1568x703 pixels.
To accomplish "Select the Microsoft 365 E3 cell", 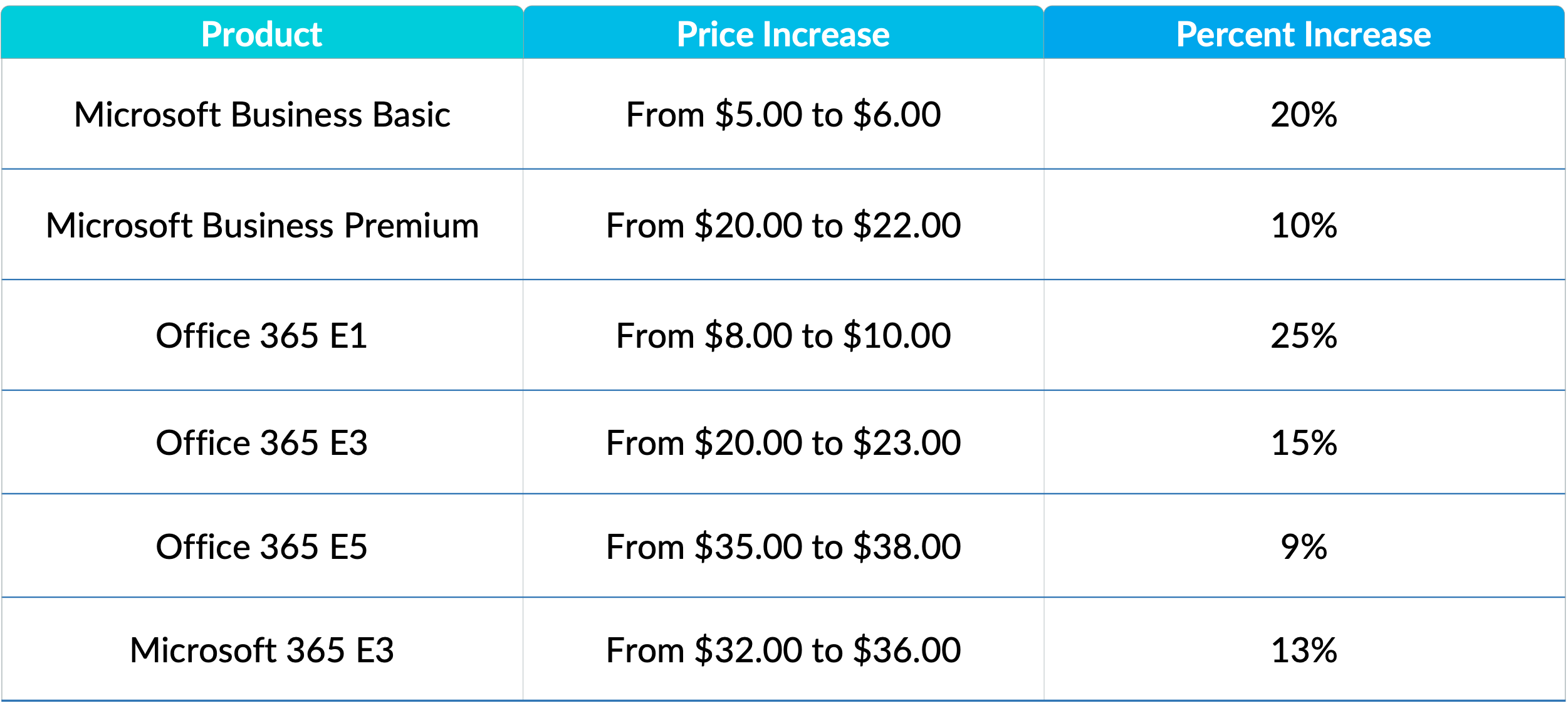I will click(262, 649).
